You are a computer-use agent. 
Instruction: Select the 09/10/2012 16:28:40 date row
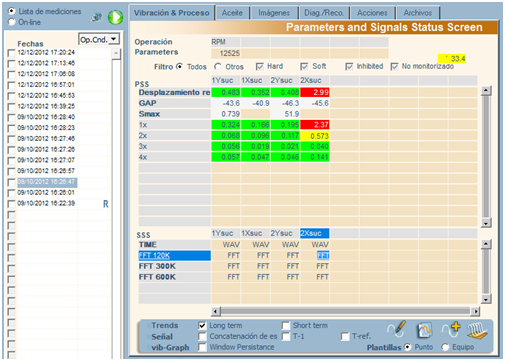(46, 117)
